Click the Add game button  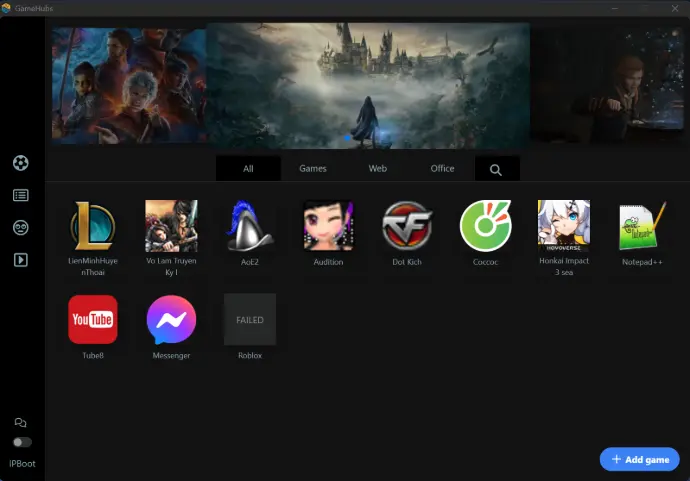[x=639, y=459]
